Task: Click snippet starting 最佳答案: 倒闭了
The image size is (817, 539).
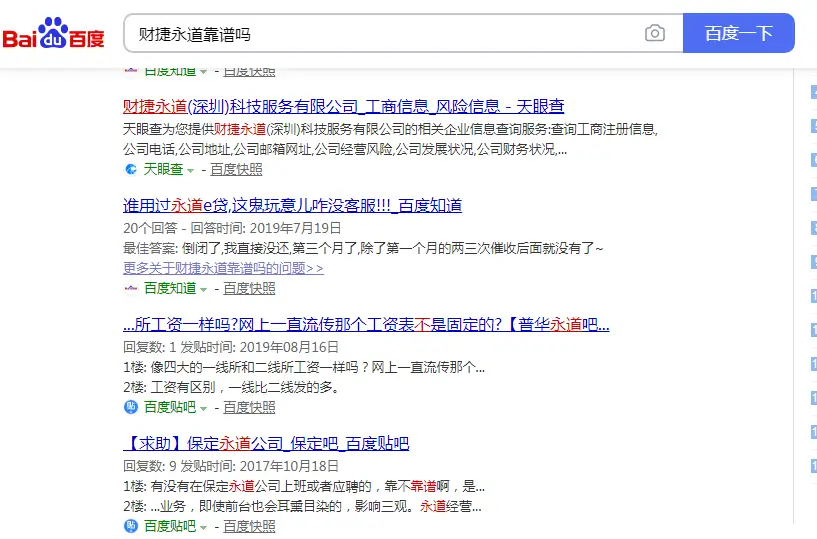Action: (x=363, y=248)
